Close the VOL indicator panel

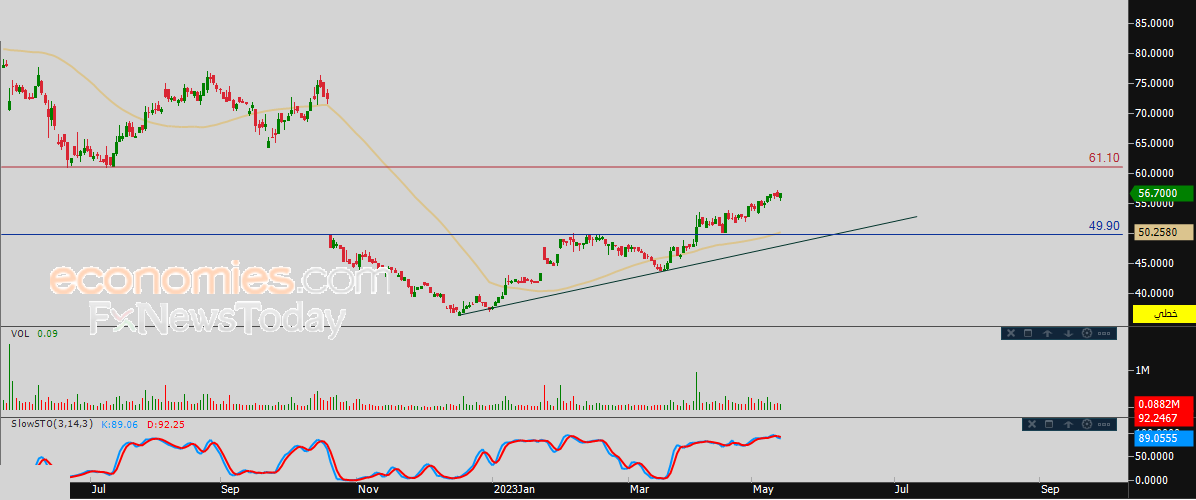(x=1010, y=333)
